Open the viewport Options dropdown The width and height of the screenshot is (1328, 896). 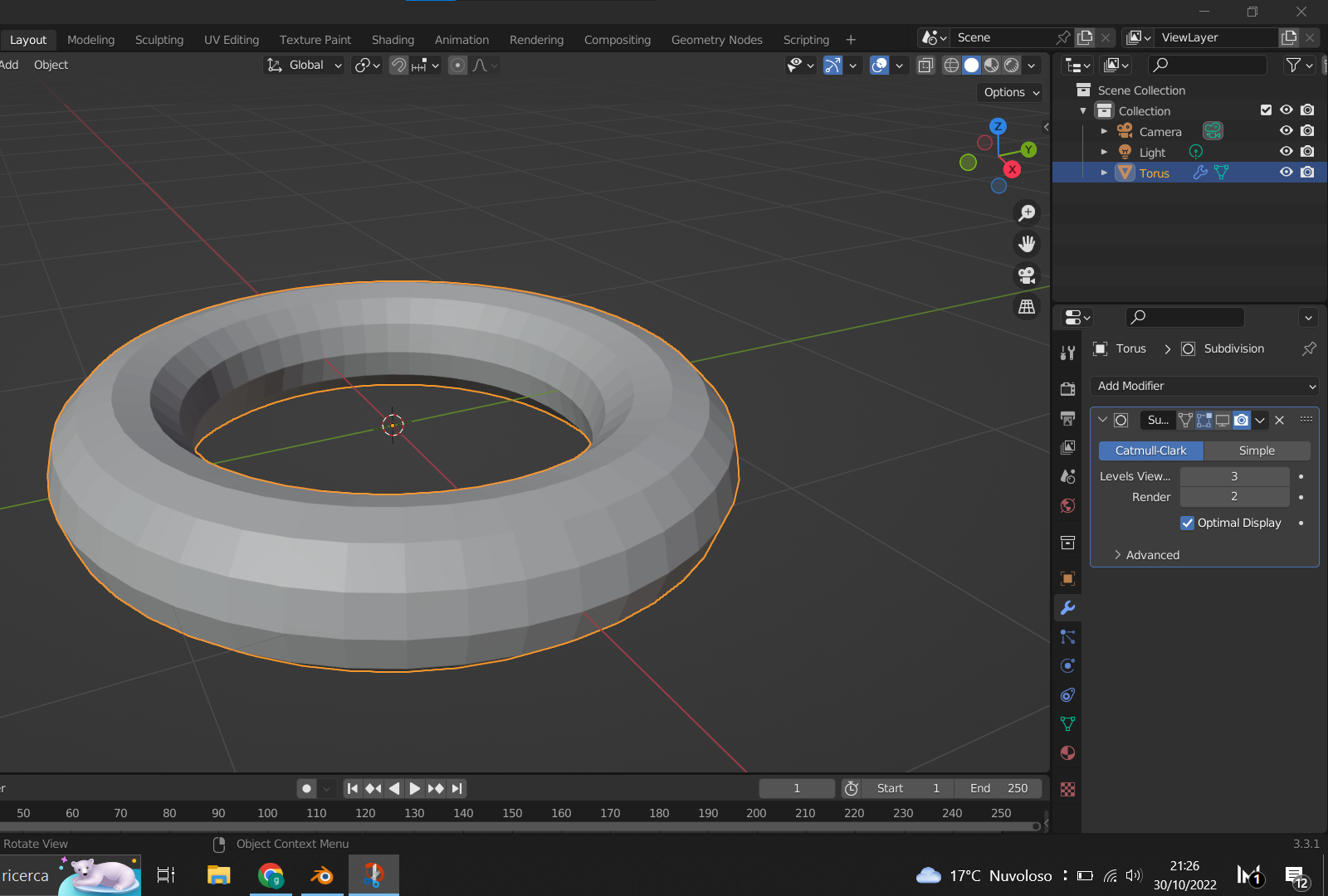click(x=1011, y=93)
